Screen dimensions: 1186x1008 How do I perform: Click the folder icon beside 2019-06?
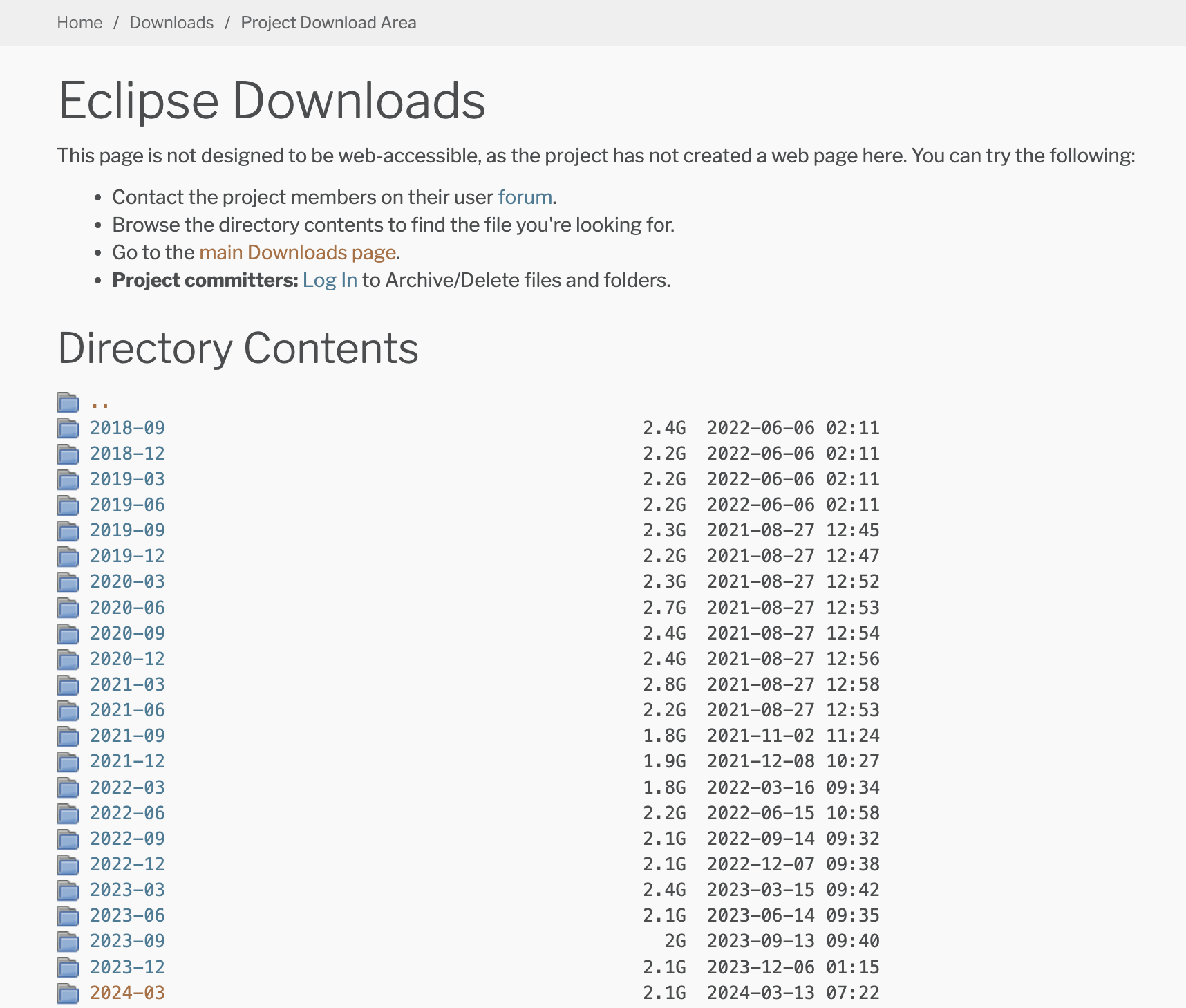coord(68,505)
